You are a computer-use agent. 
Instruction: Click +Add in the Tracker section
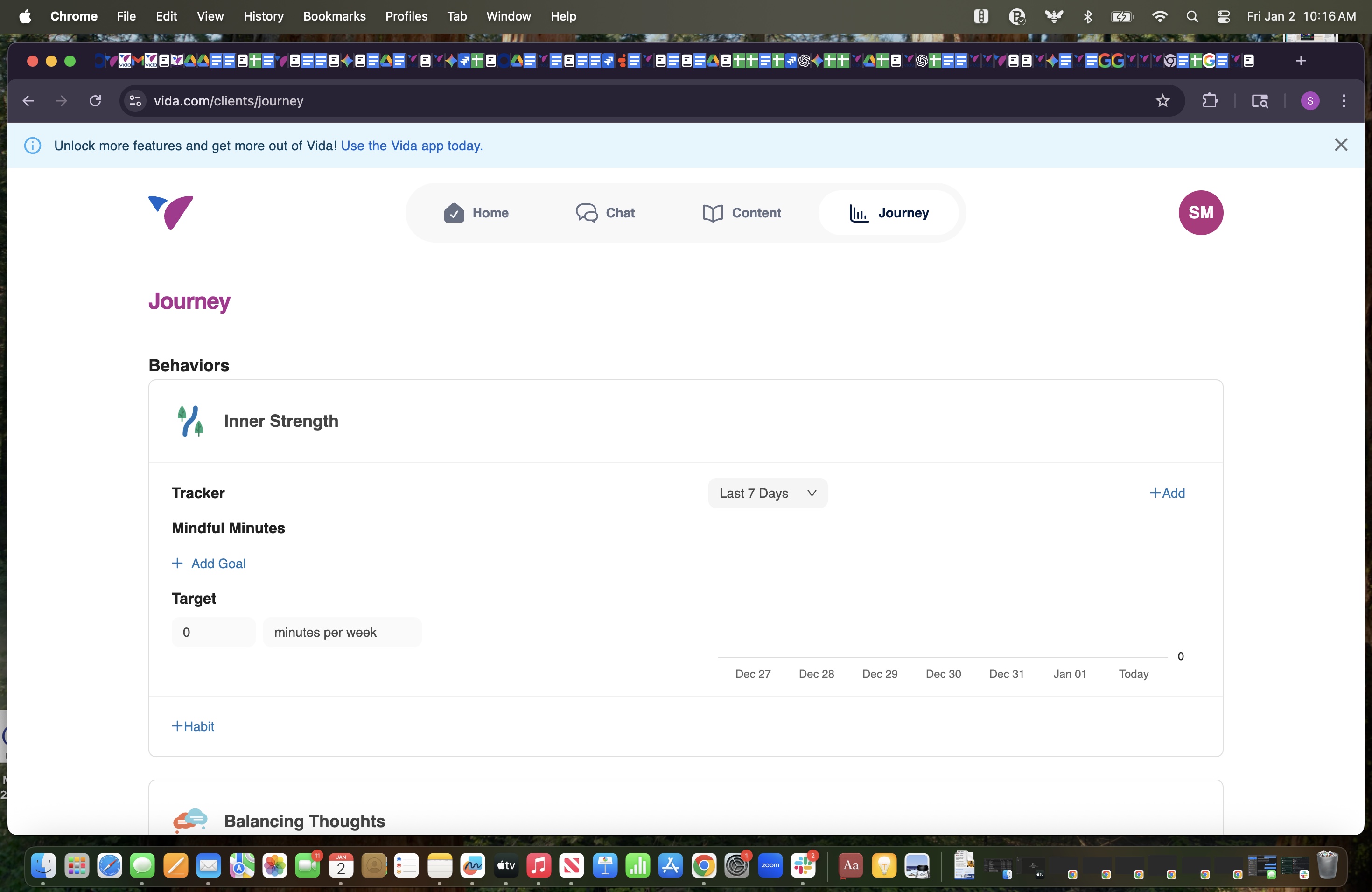click(x=1167, y=493)
